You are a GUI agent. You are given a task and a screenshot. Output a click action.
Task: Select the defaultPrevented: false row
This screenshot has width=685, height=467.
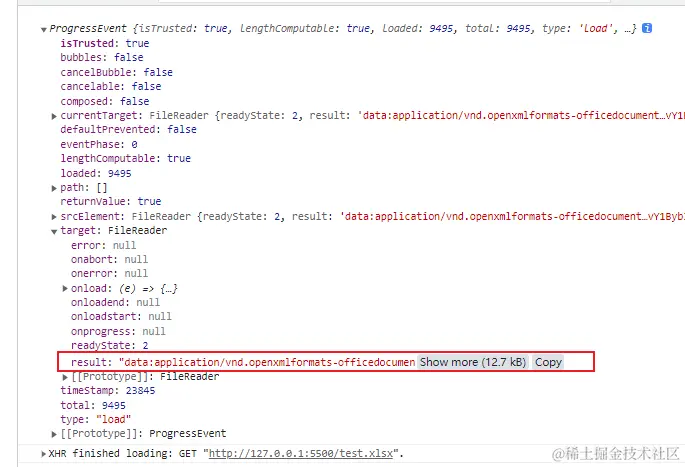(128, 130)
